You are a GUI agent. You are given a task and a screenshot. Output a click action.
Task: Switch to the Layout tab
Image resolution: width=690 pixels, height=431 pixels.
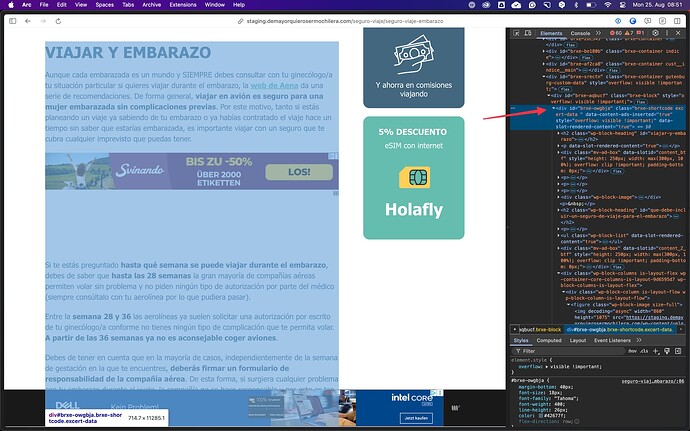point(578,340)
